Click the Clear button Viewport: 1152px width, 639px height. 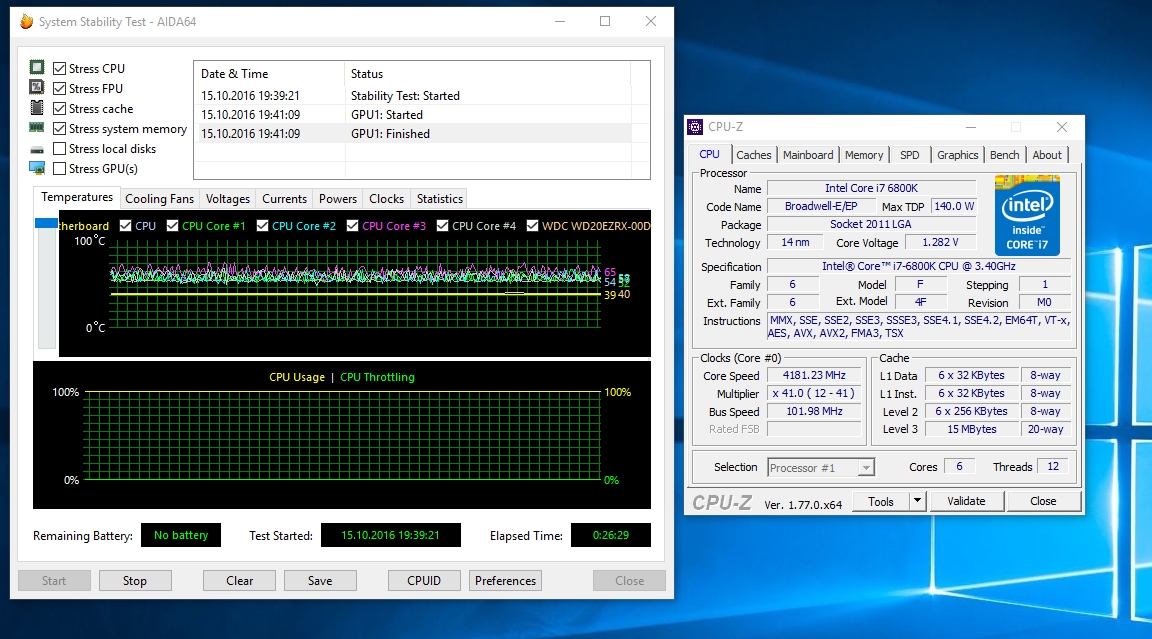pyautogui.click(x=240, y=580)
